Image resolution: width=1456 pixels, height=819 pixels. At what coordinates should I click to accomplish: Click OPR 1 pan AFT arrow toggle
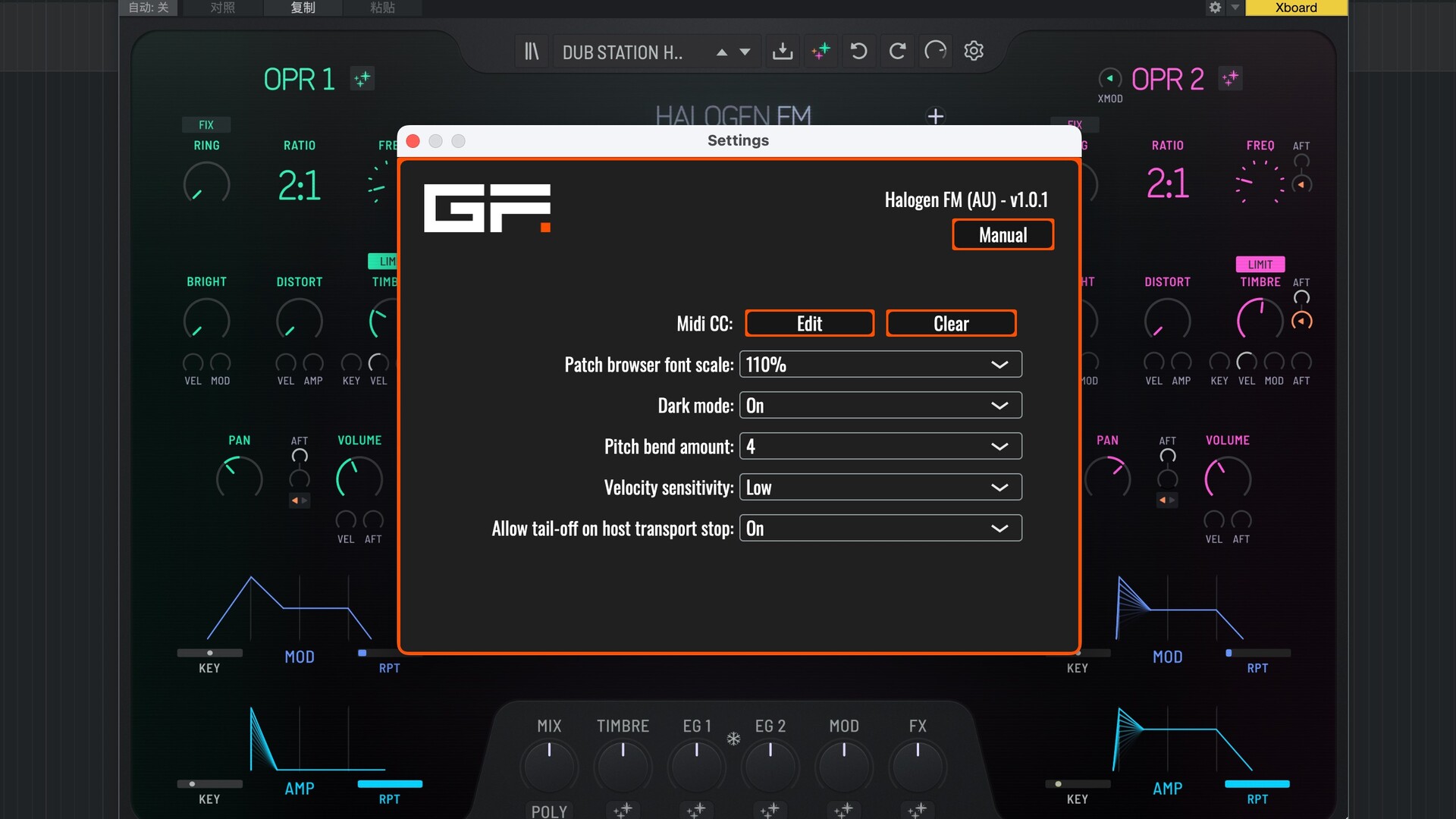point(300,500)
